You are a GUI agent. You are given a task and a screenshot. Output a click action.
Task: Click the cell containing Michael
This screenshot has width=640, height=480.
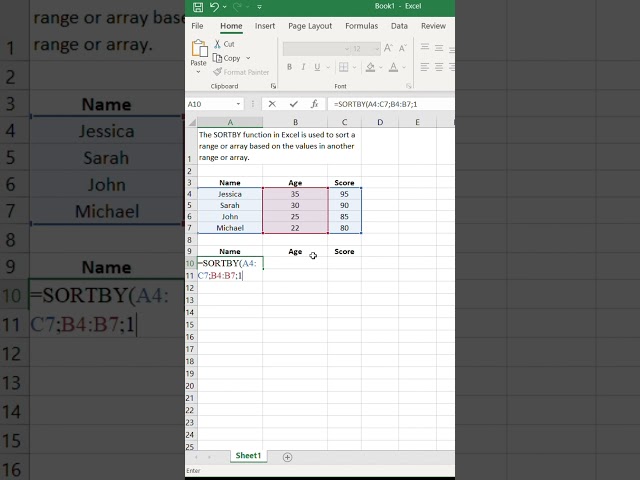(x=230, y=228)
